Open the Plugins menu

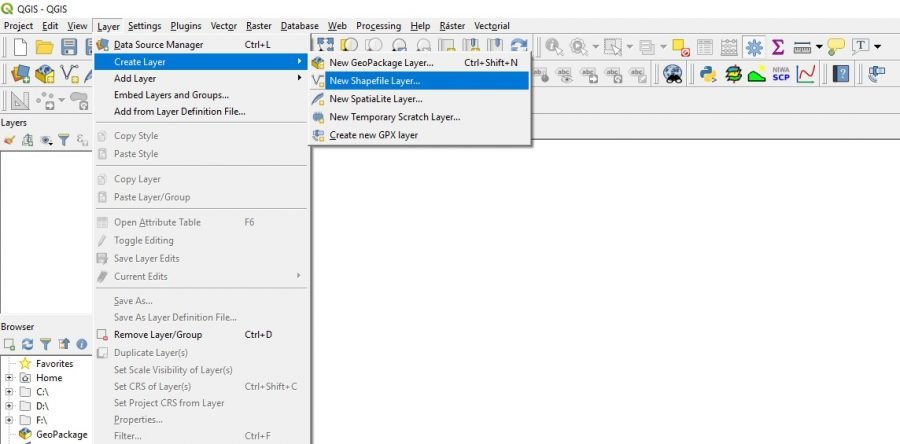tap(186, 26)
